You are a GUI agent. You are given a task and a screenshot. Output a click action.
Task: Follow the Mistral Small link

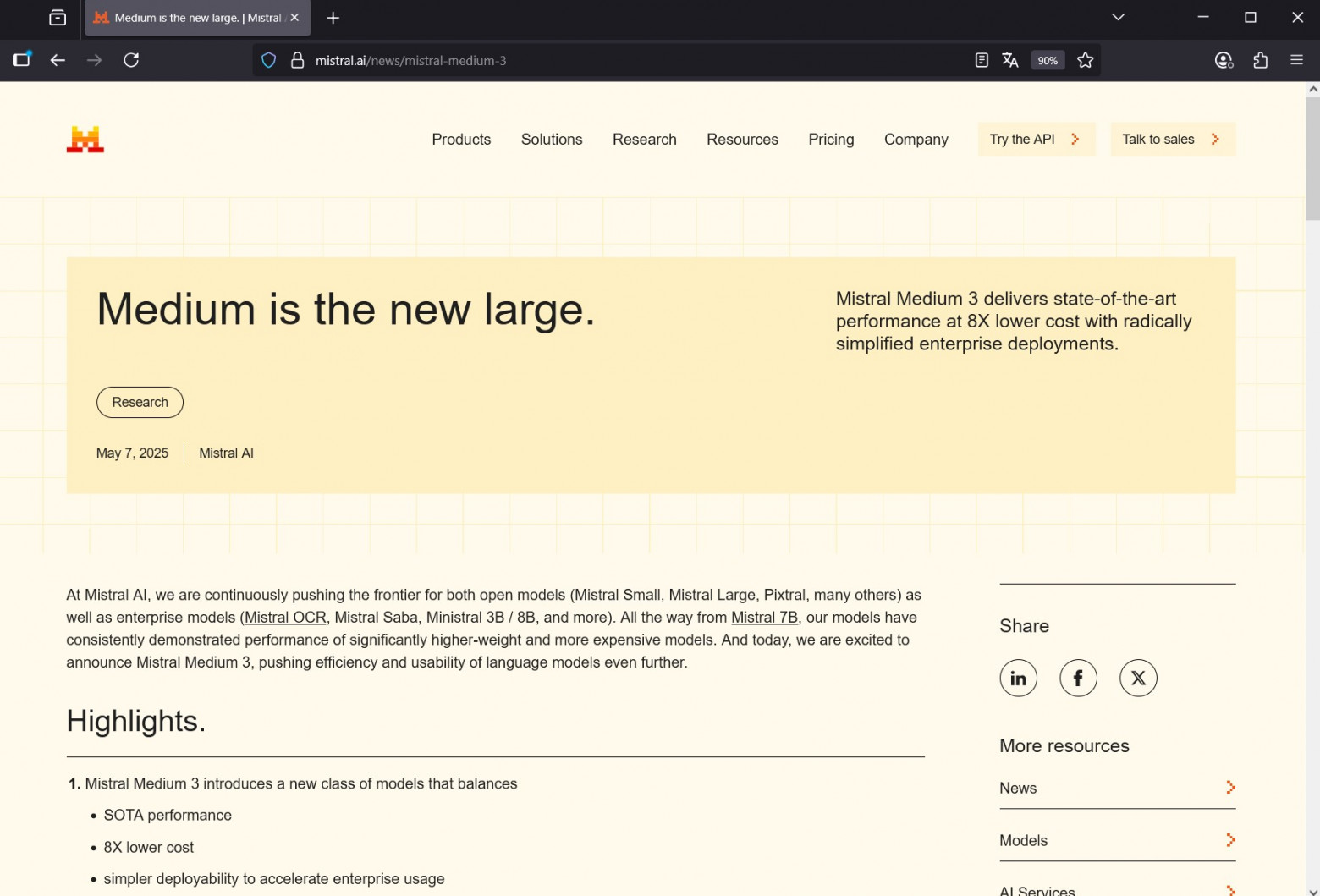click(x=618, y=596)
